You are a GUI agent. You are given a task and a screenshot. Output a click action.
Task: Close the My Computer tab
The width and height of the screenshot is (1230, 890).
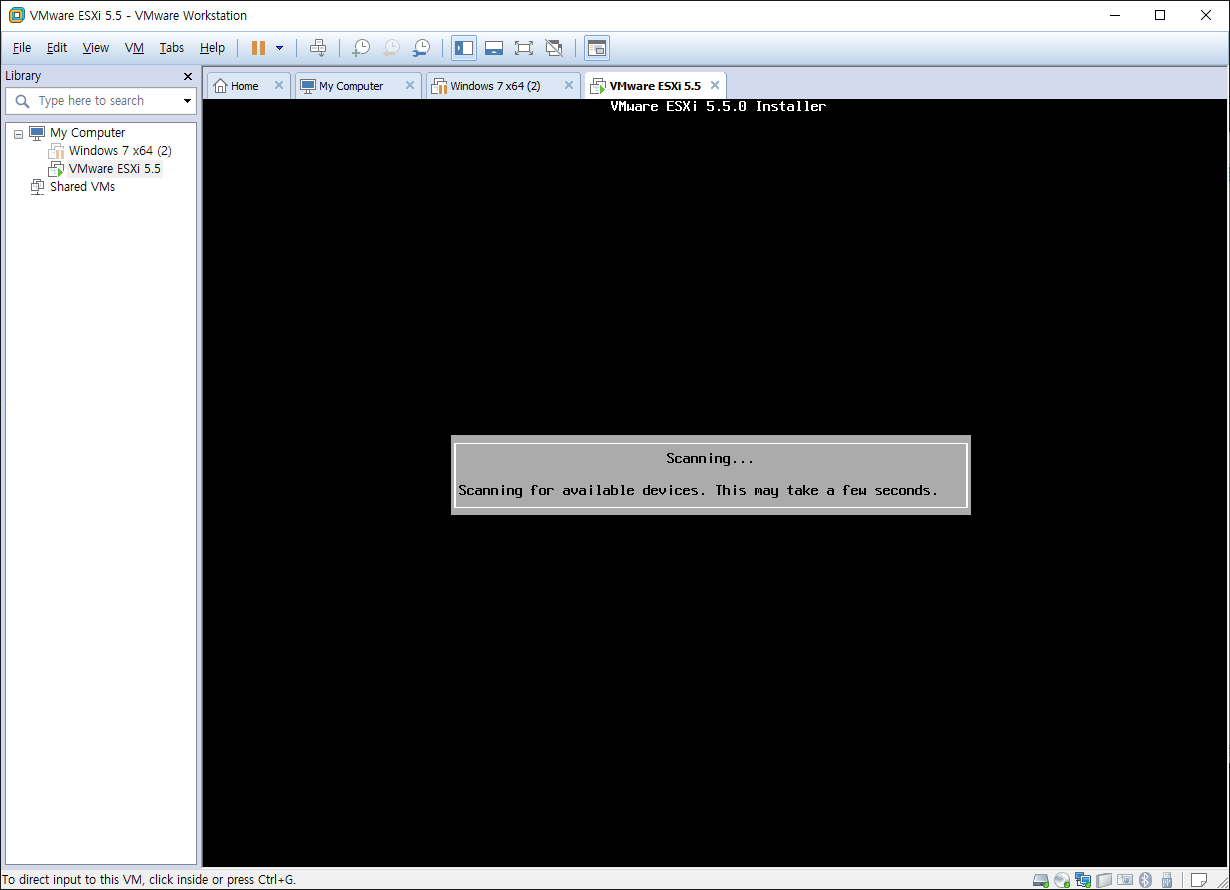tap(410, 86)
